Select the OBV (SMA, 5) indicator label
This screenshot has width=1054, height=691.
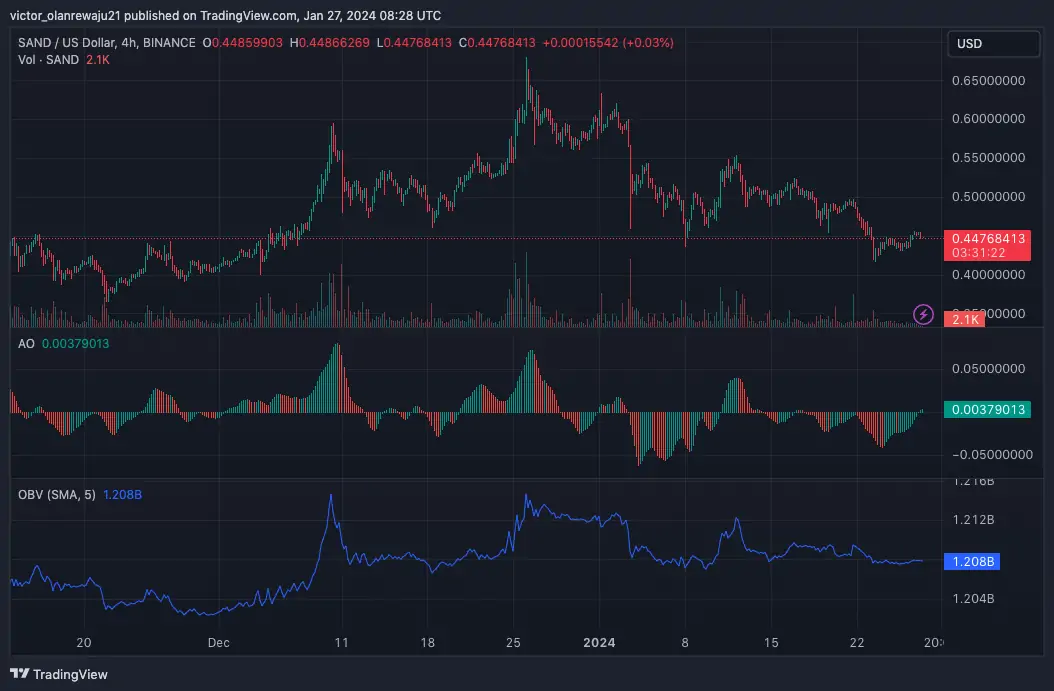(56, 495)
